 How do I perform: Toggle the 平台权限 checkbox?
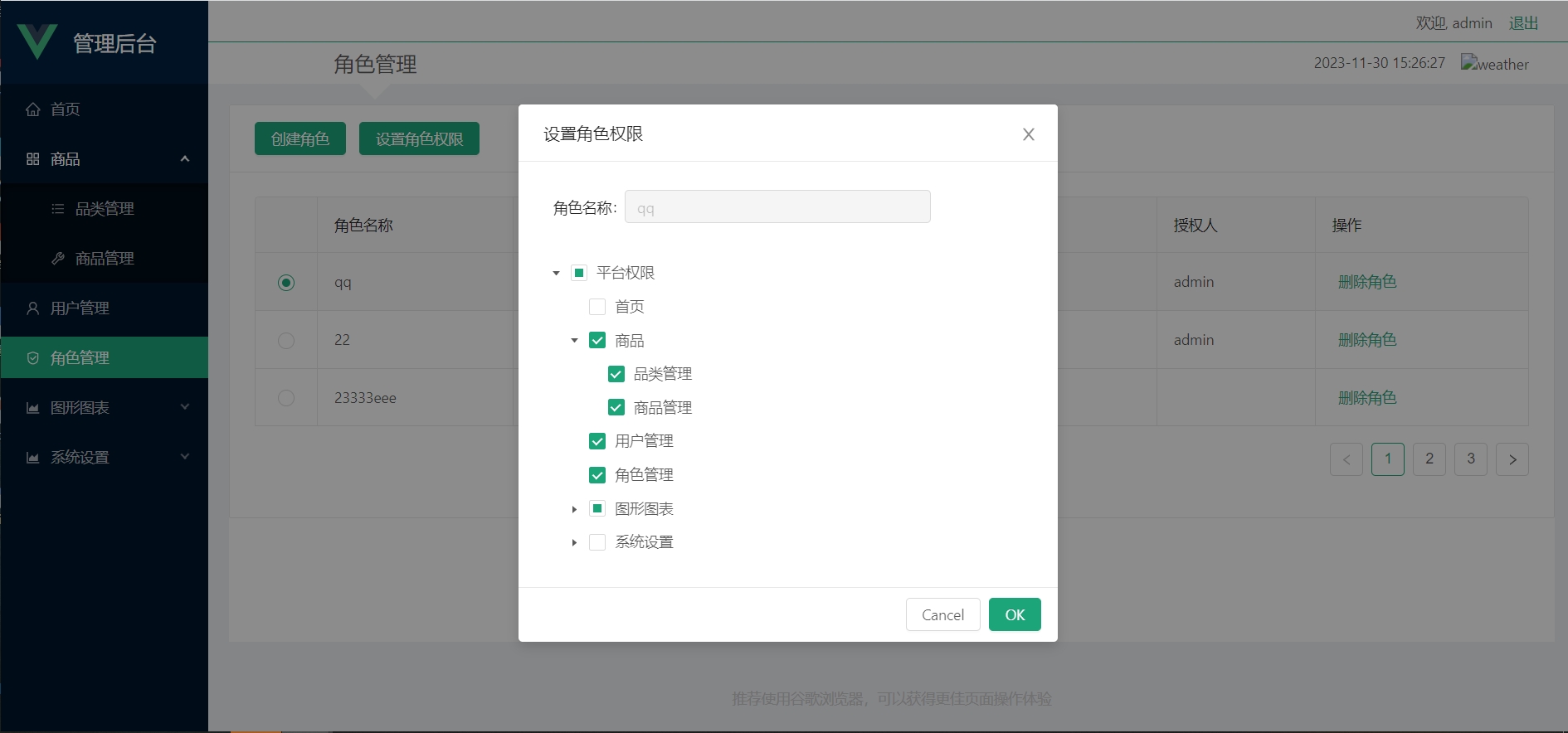[579, 273]
